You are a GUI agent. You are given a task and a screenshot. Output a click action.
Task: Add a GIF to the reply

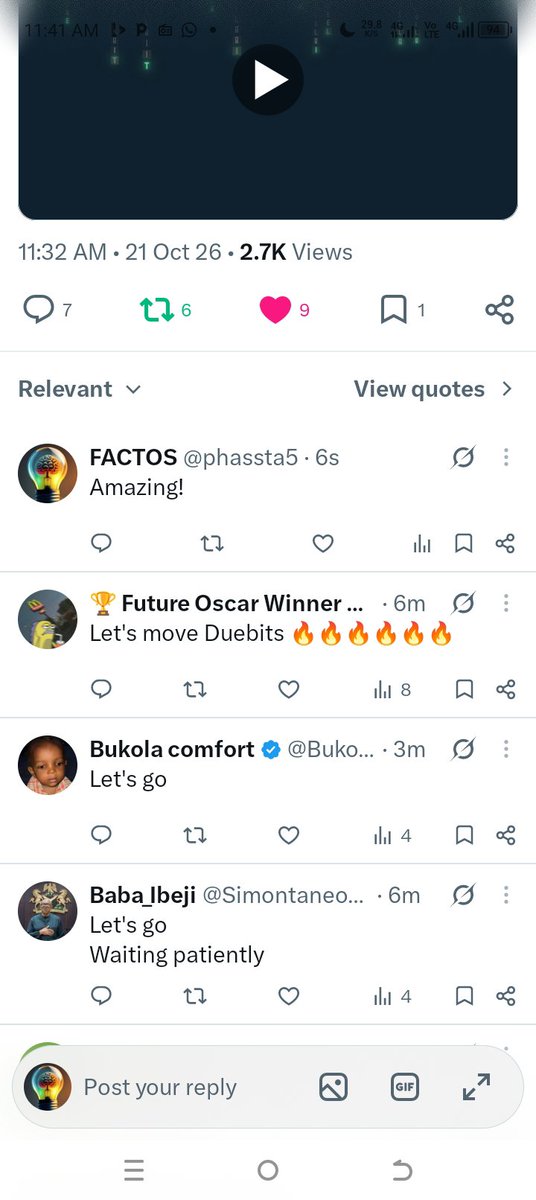(405, 1088)
